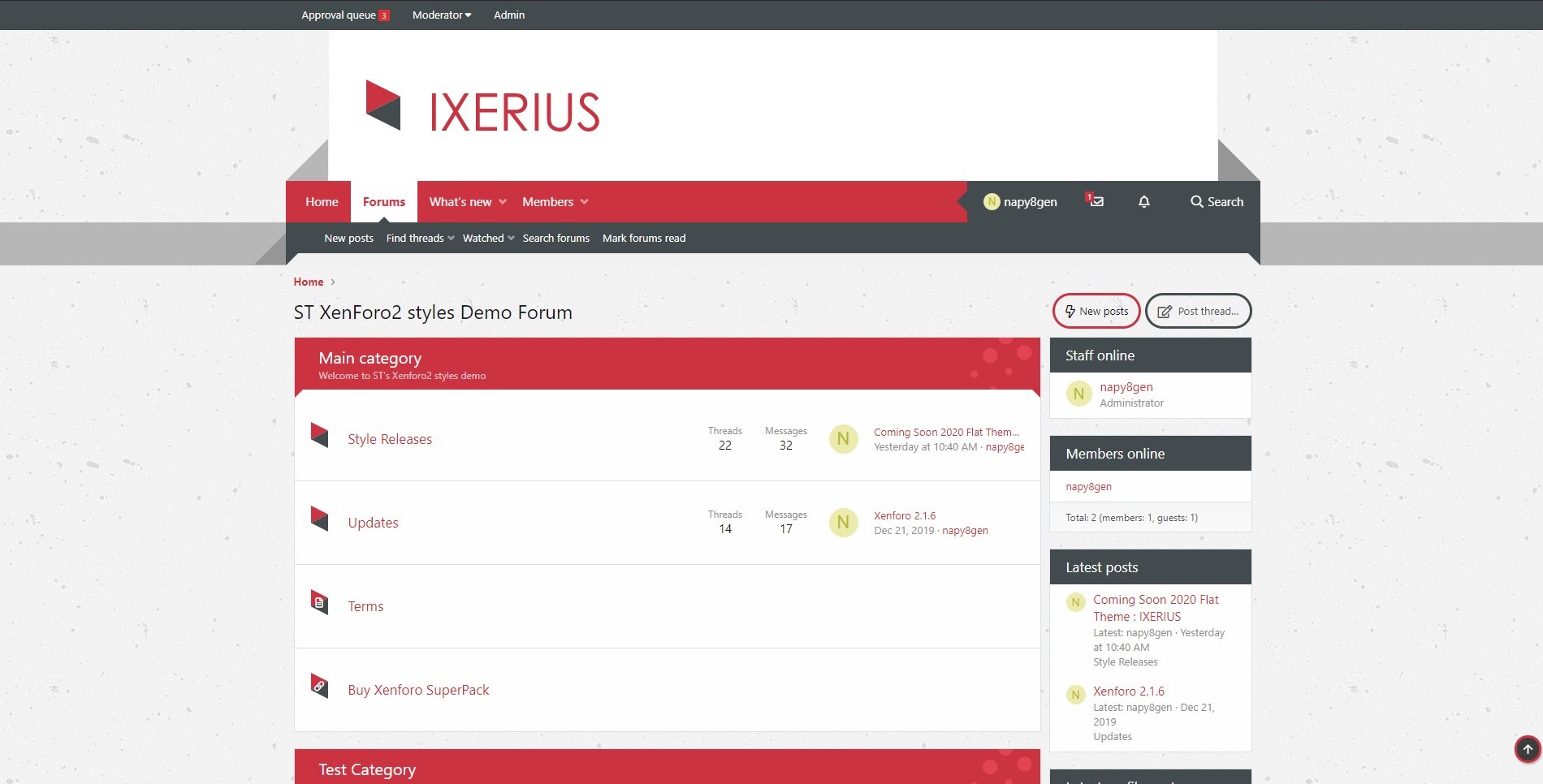Open Coming Soon 2020 Flat Them... thread
The height and width of the screenshot is (784, 1543).
(946, 432)
